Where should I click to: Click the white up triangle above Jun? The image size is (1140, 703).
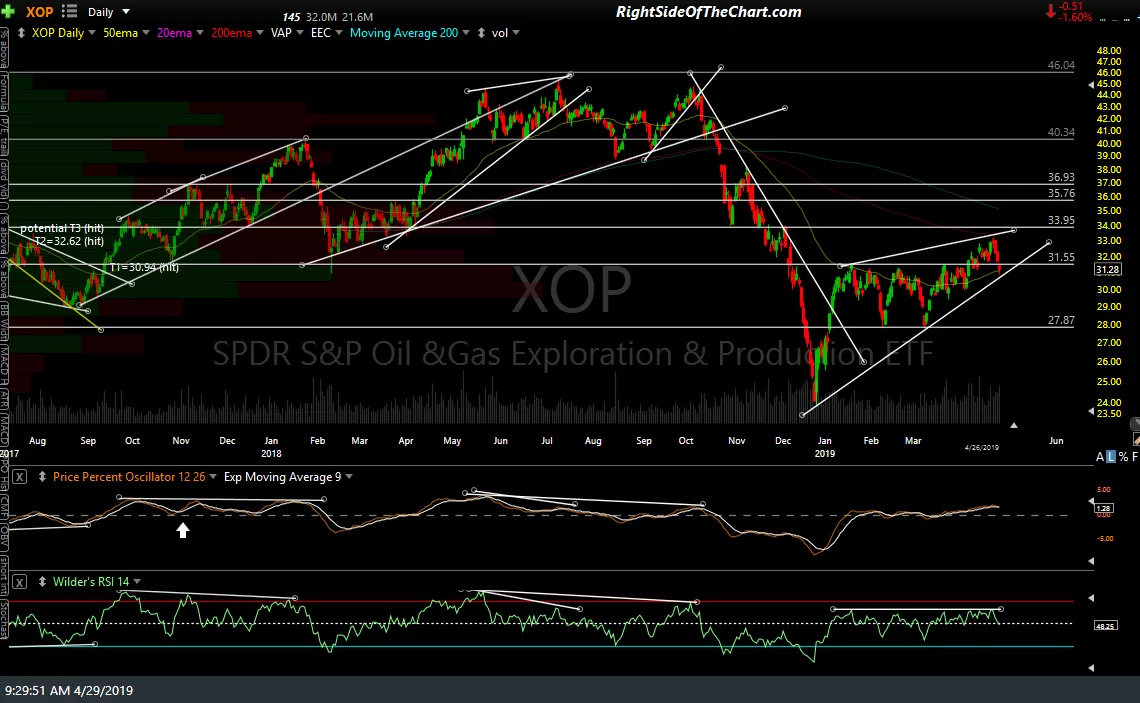click(x=1013, y=425)
